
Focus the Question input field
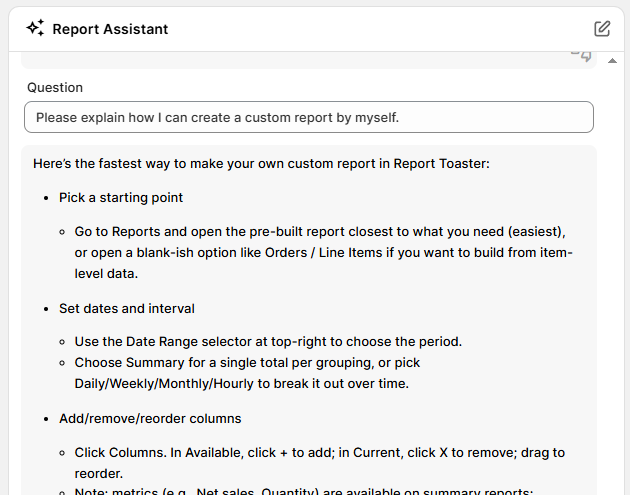click(308, 117)
